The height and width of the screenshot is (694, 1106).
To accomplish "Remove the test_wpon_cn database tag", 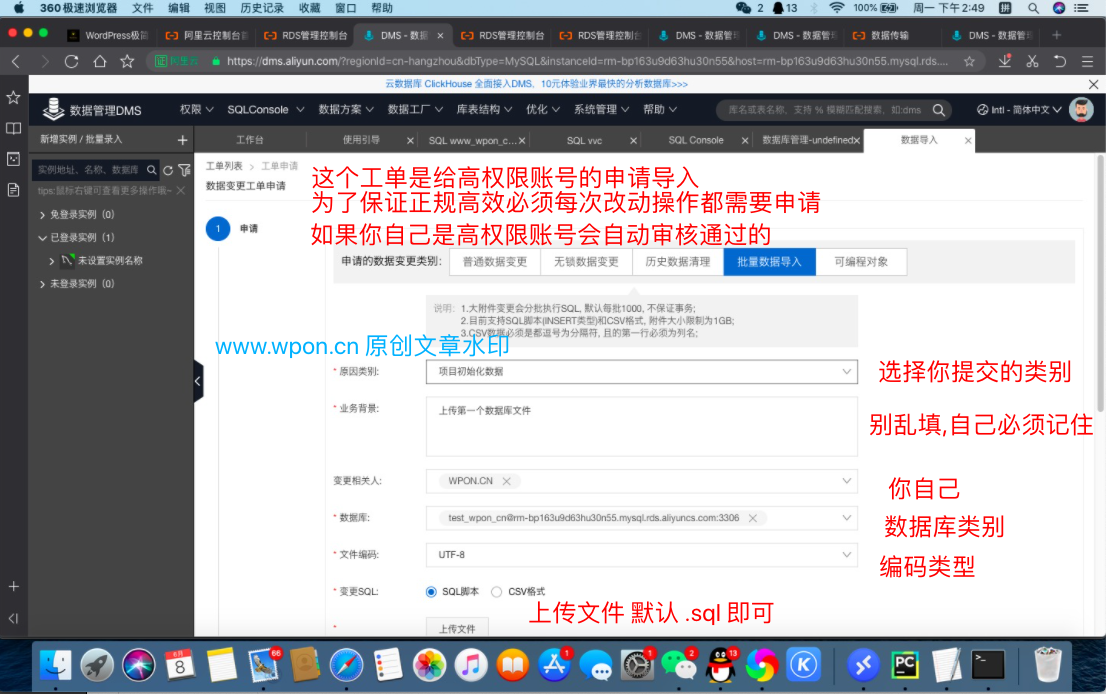I will point(753,518).
